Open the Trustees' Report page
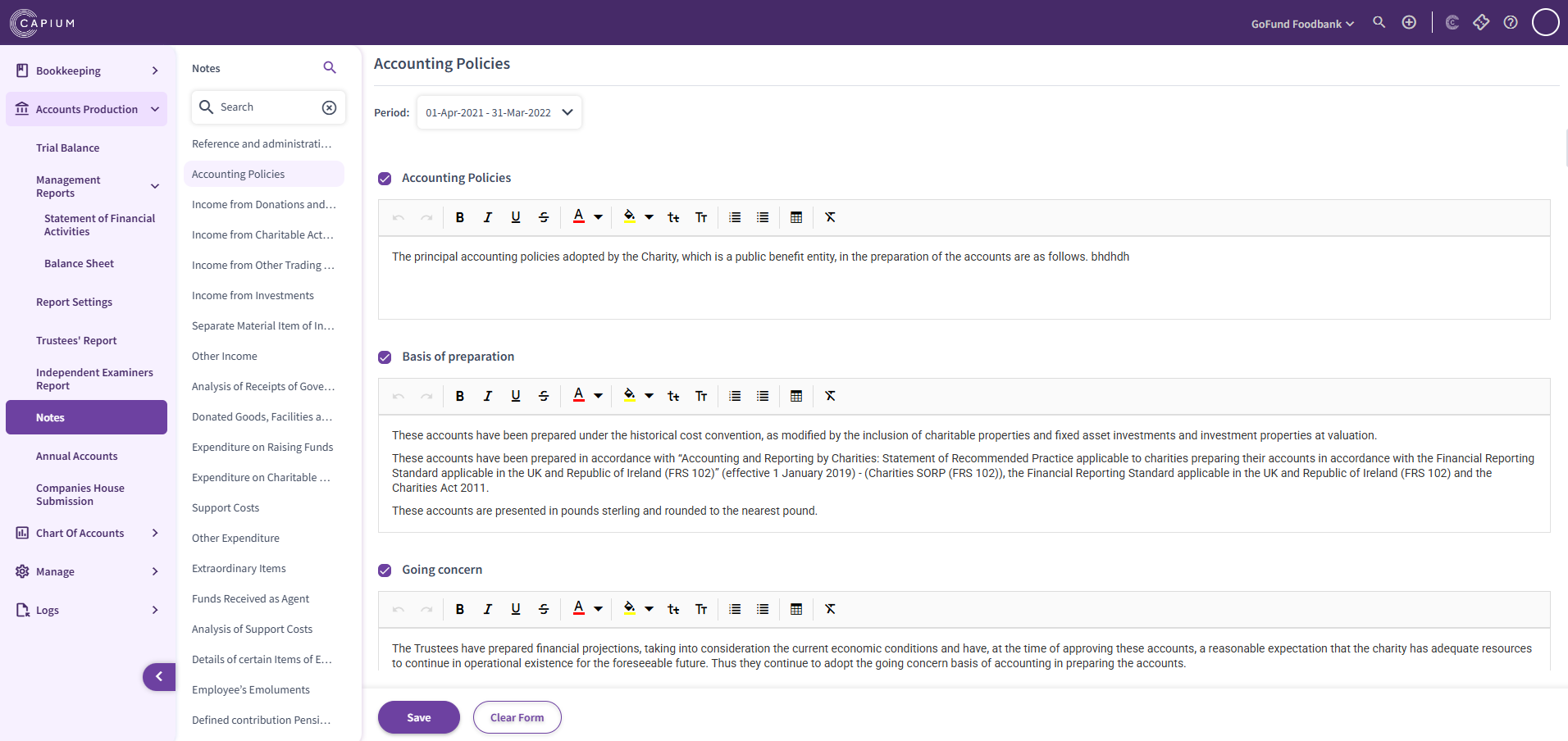Image resolution: width=1568 pixels, height=741 pixels. (x=76, y=340)
